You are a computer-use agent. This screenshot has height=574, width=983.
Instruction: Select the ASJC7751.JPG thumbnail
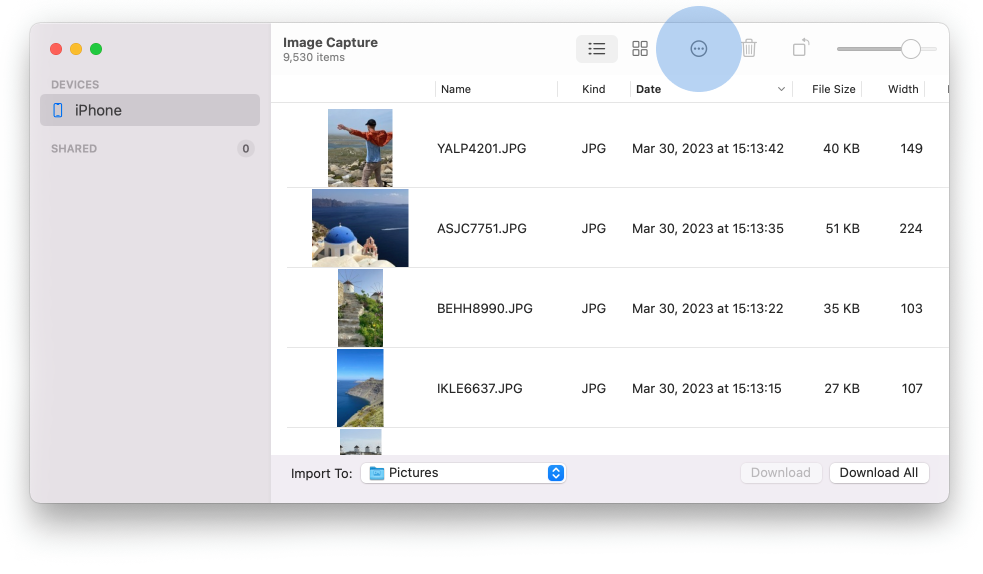(360, 228)
